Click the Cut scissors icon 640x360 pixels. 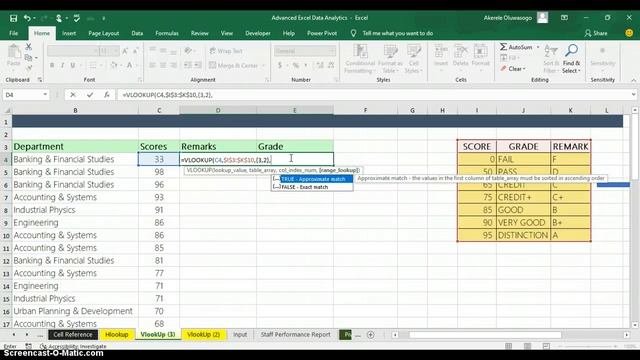coord(29,47)
